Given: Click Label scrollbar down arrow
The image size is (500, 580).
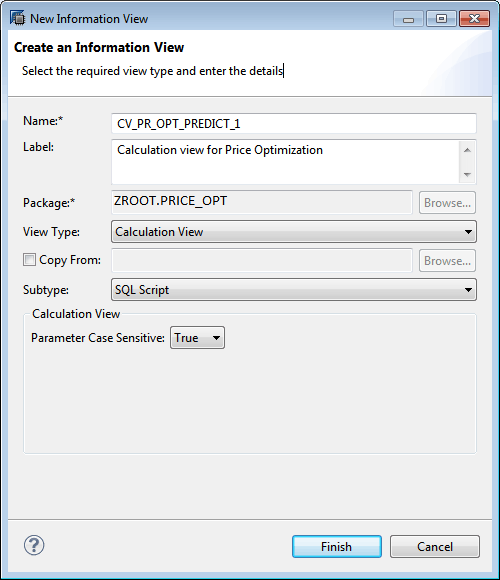Looking at the screenshot, I should [467, 174].
